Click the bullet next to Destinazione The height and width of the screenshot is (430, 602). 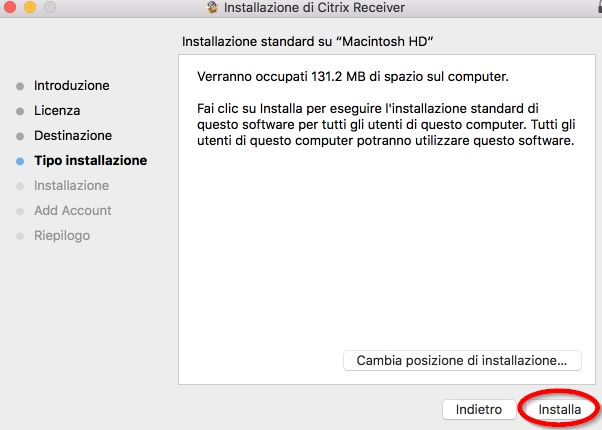[x=20, y=136]
